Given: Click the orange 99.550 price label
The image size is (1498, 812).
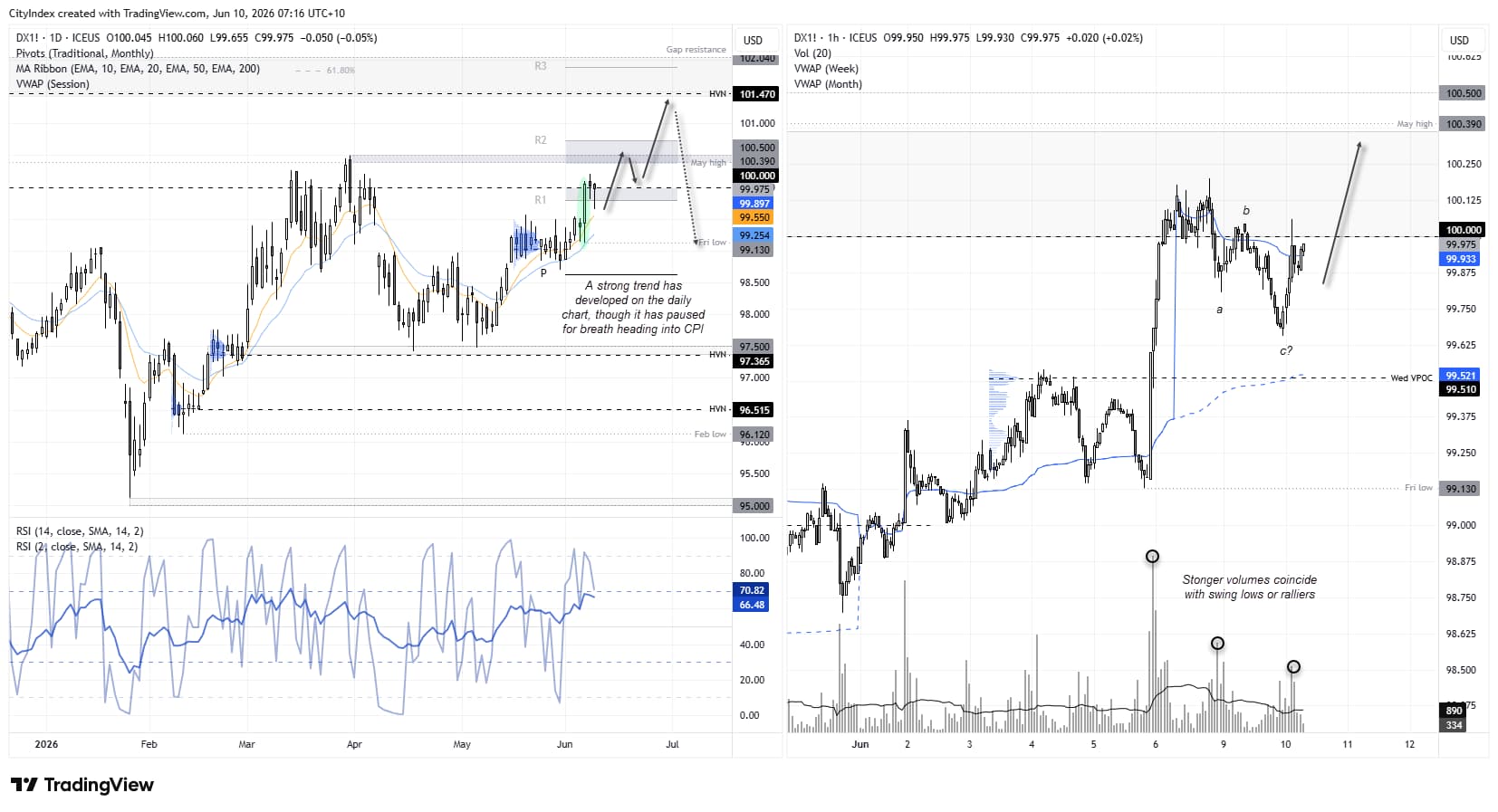Looking at the screenshot, I should pos(754,217).
